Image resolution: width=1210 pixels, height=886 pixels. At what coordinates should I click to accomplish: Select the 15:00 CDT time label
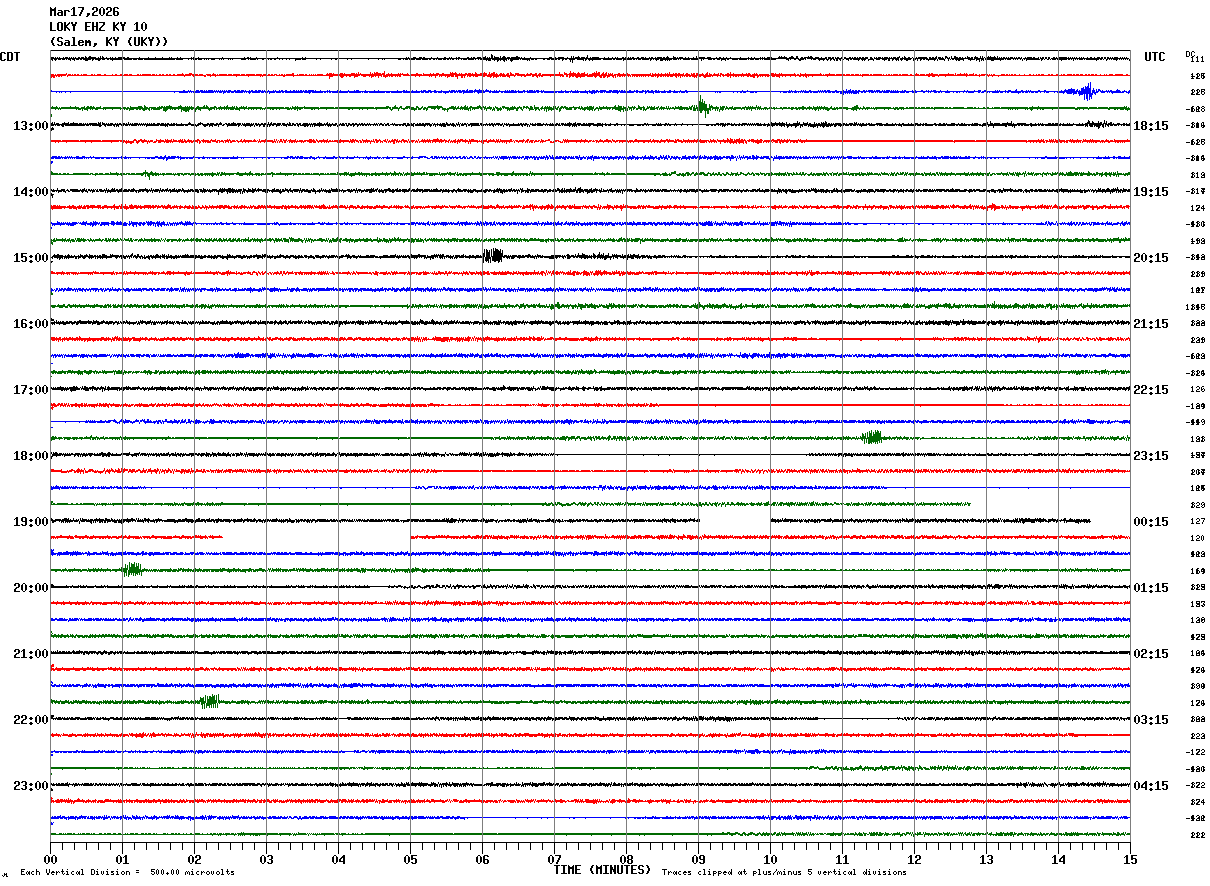click(31, 258)
